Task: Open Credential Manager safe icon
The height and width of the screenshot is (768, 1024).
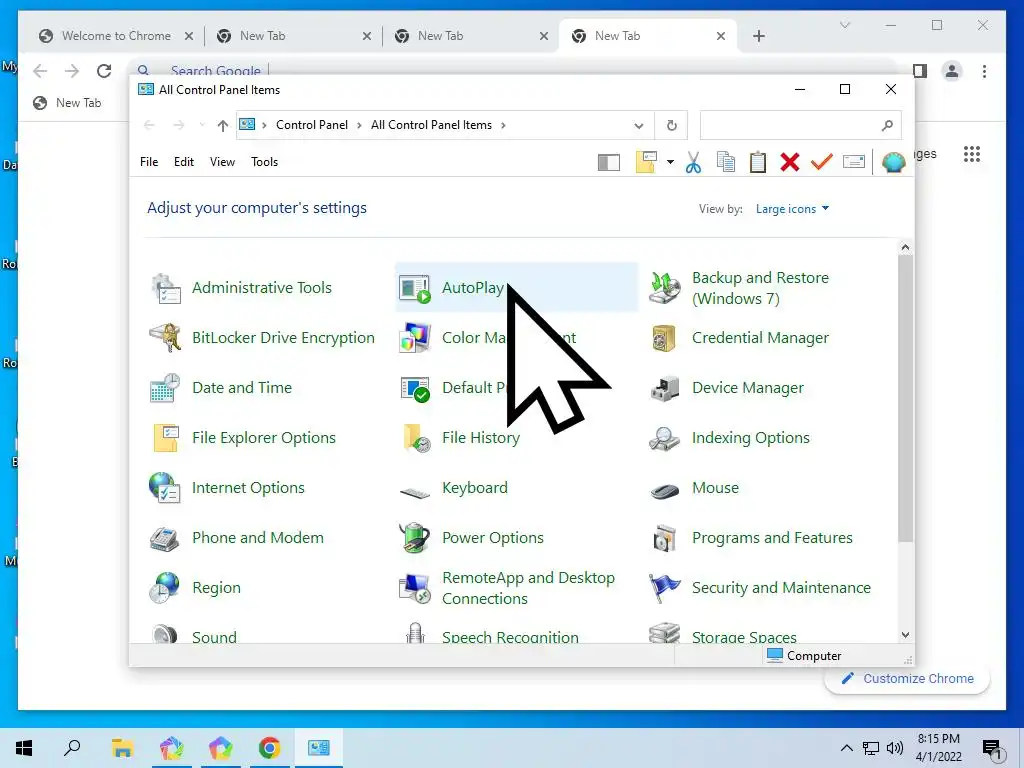Action: click(x=664, y=338)
